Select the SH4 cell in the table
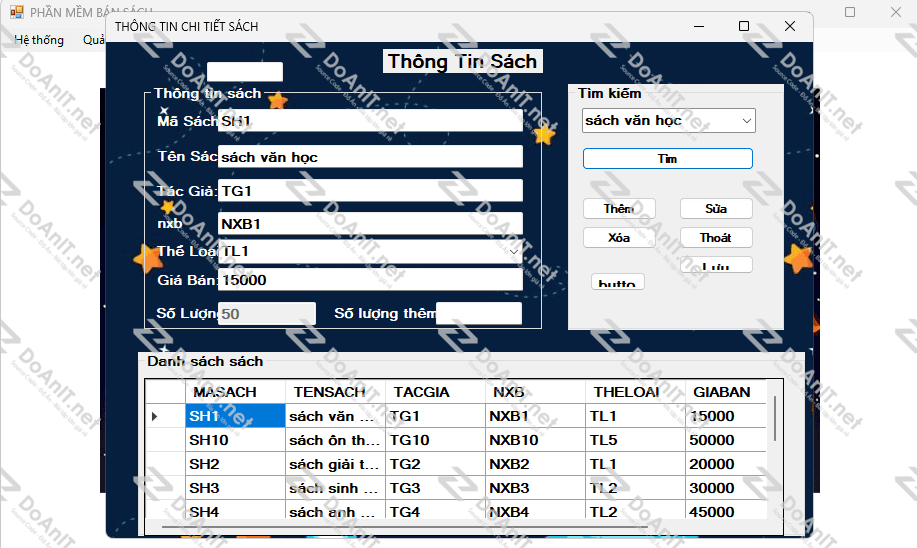 235,510
